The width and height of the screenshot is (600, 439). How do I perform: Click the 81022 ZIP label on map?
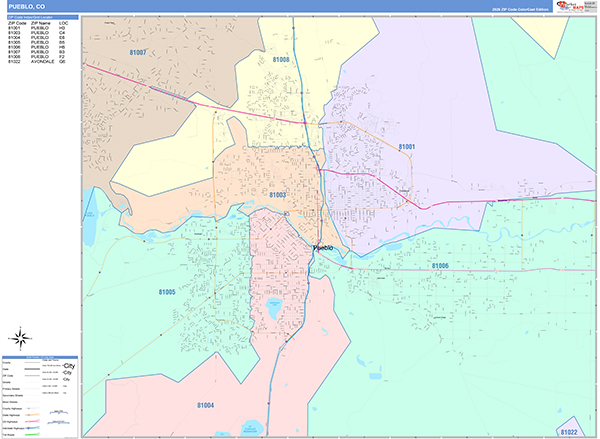coord(568,431)
